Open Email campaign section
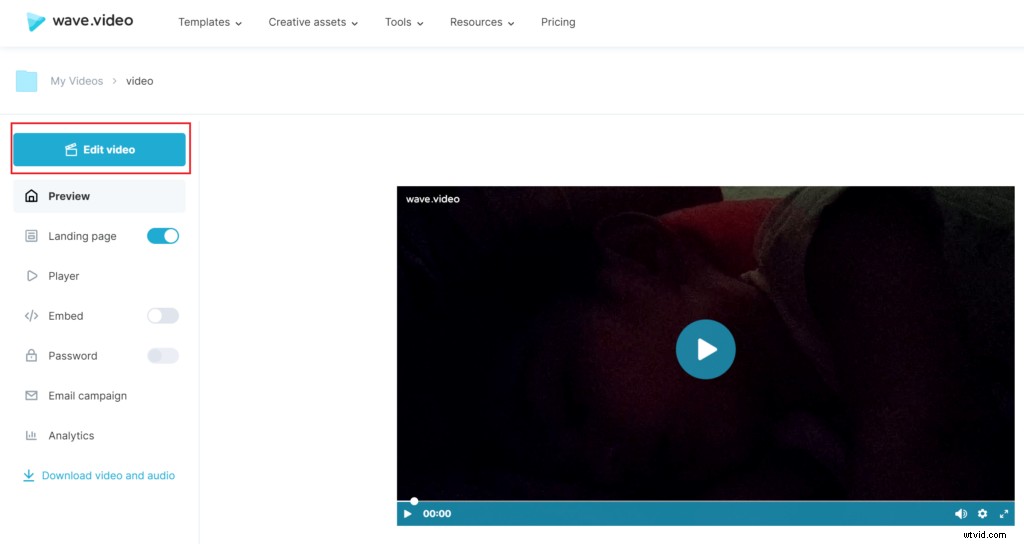Screen dimensions: 1024x544 point(87,396)
